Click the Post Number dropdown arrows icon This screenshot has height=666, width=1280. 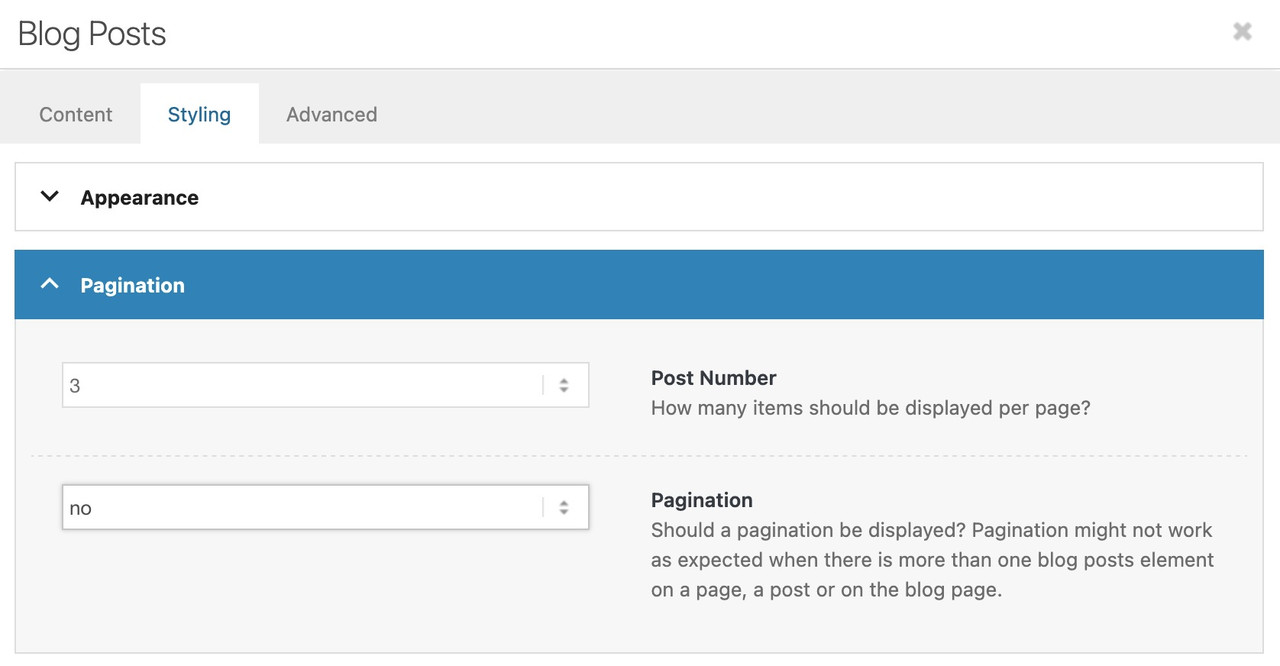coord(564,385)
